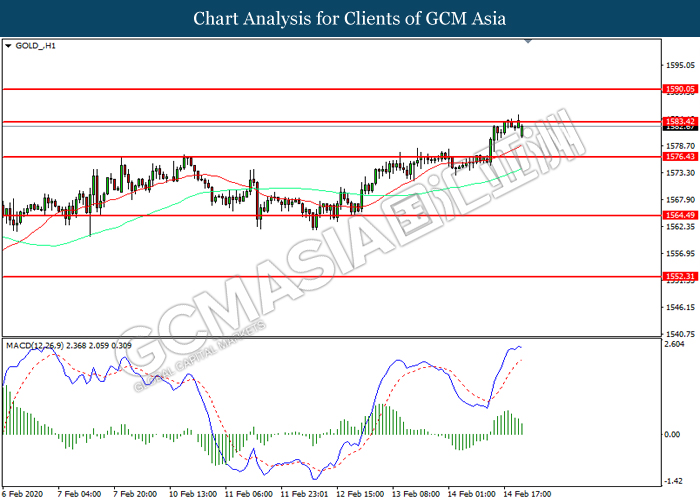
Task: Select the 1564.49 price level label
Action: click(680, 215)
